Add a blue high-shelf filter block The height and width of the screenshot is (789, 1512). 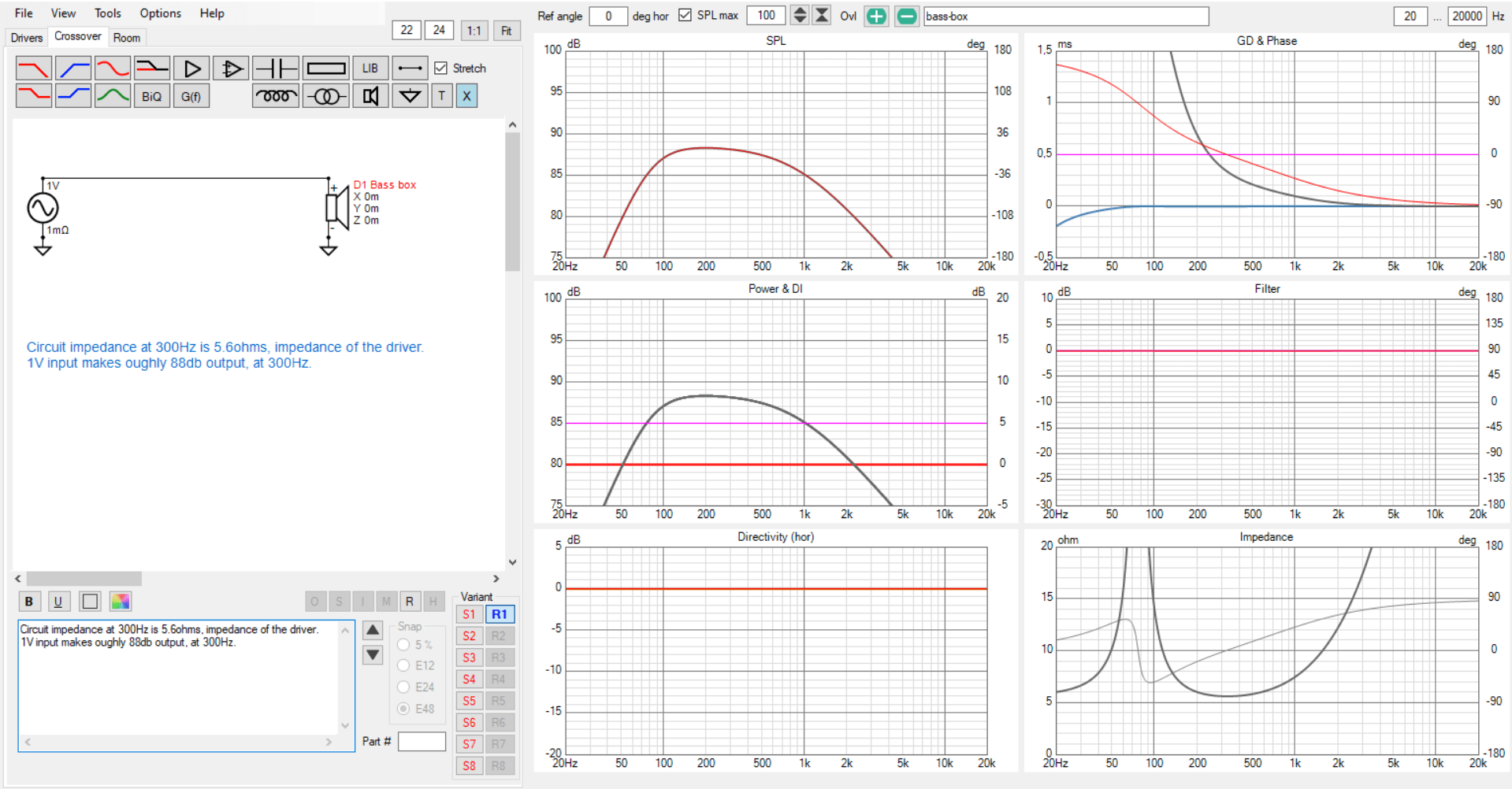[x=73, y=96]
